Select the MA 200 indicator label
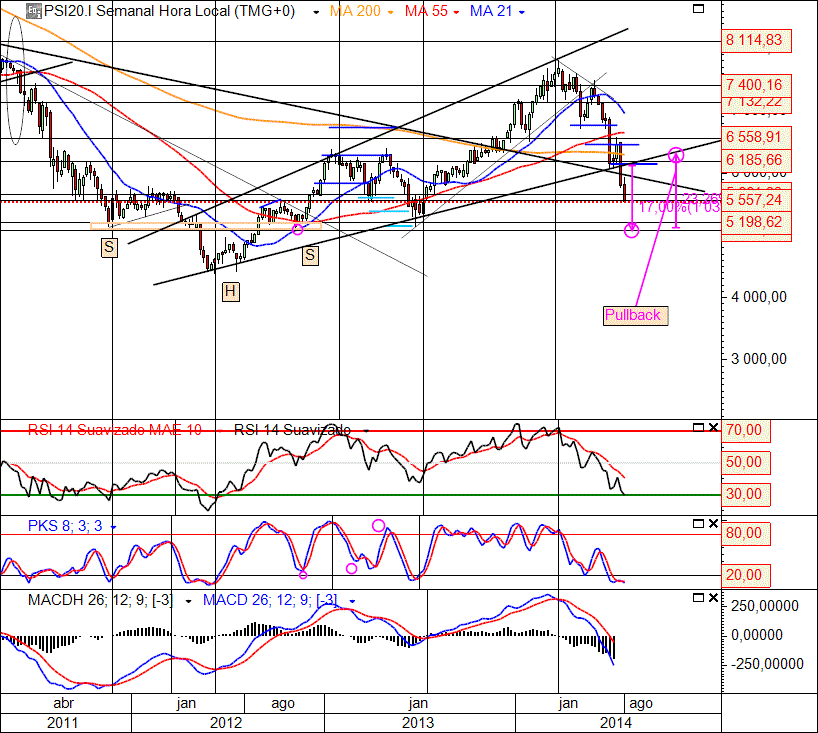Viewport: 818px width, 733px height. point(355,11)
